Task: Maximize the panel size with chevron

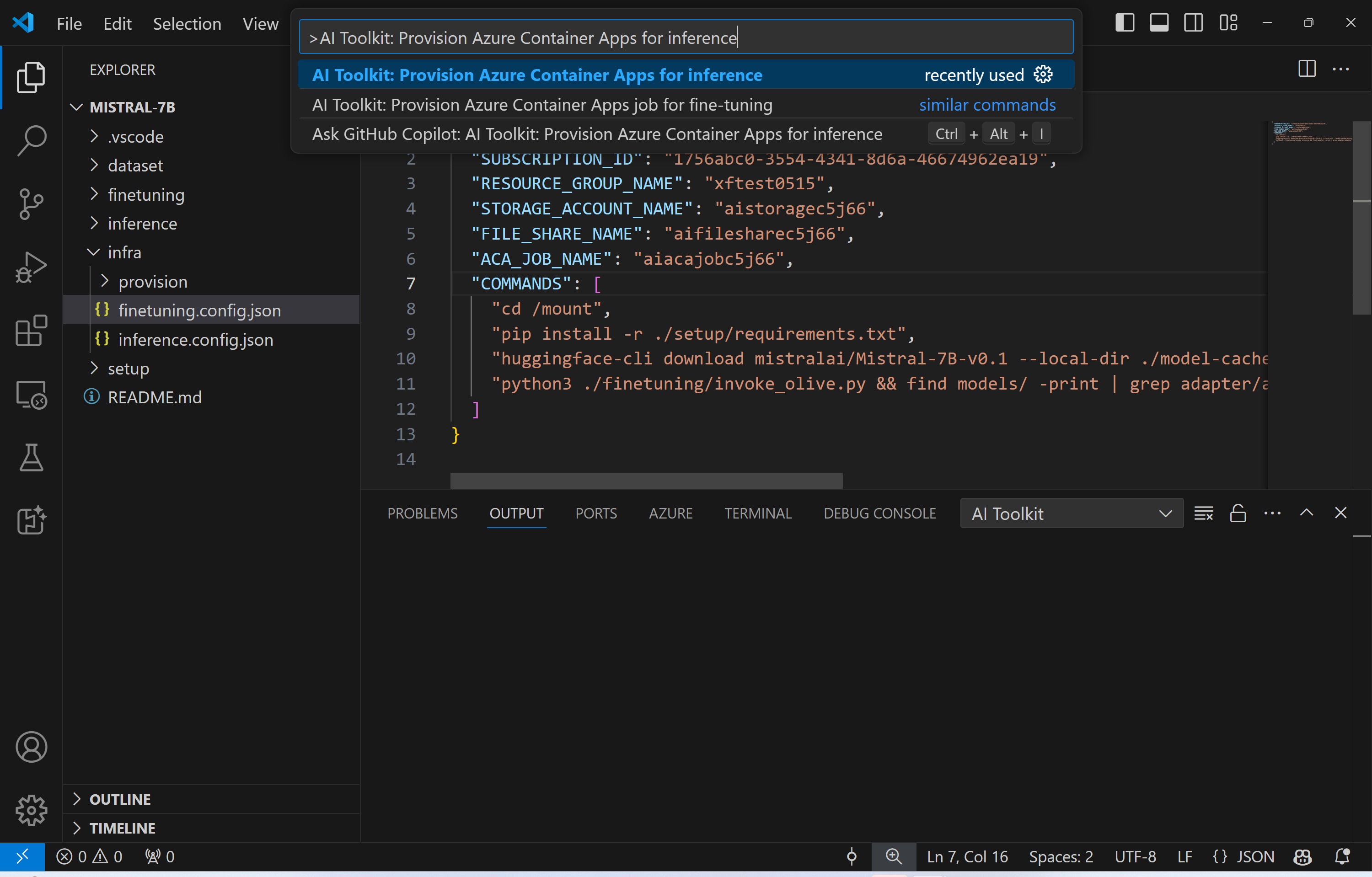Action: click(1307, 513)
